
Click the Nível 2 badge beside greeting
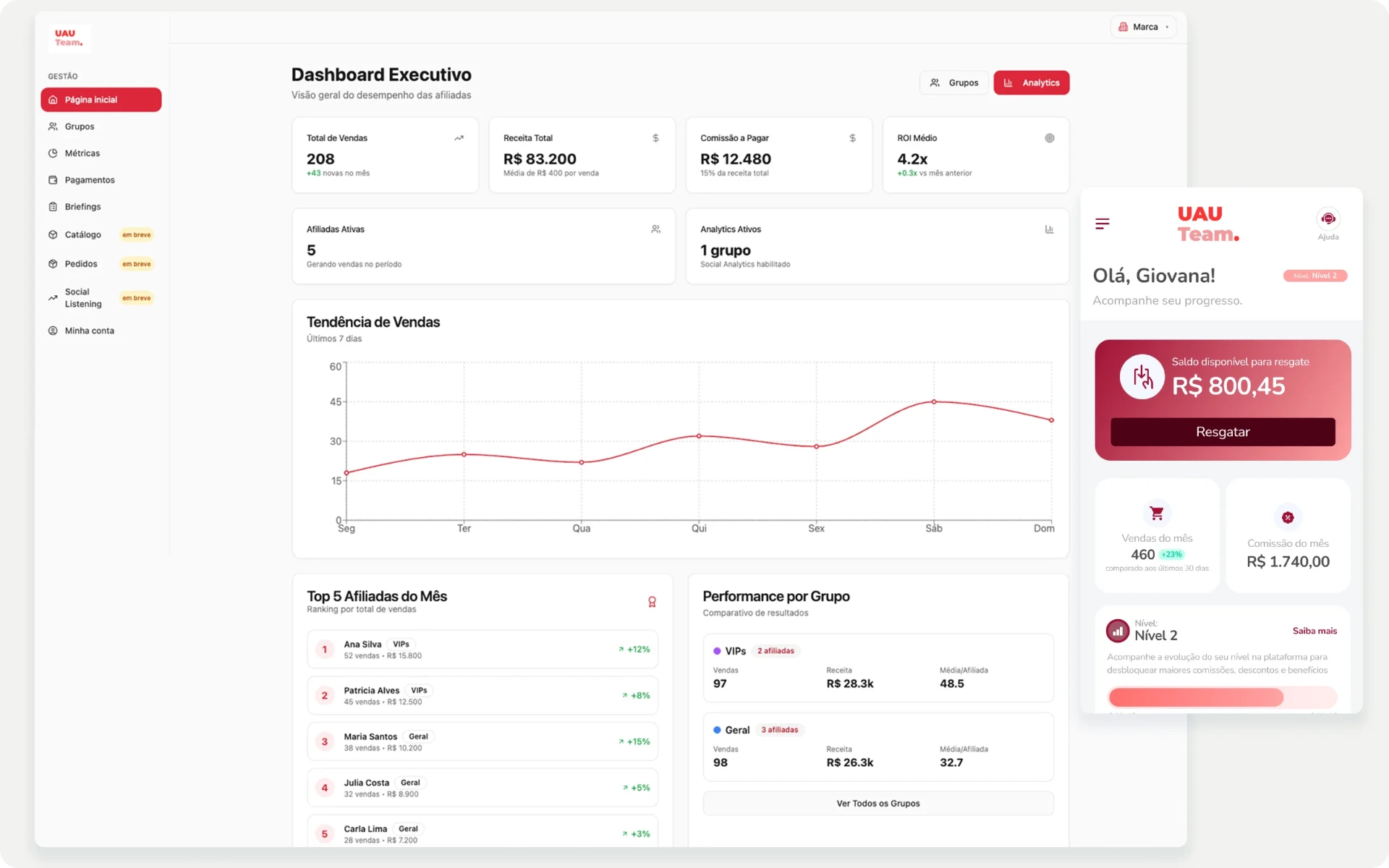tap(1315, 276)
